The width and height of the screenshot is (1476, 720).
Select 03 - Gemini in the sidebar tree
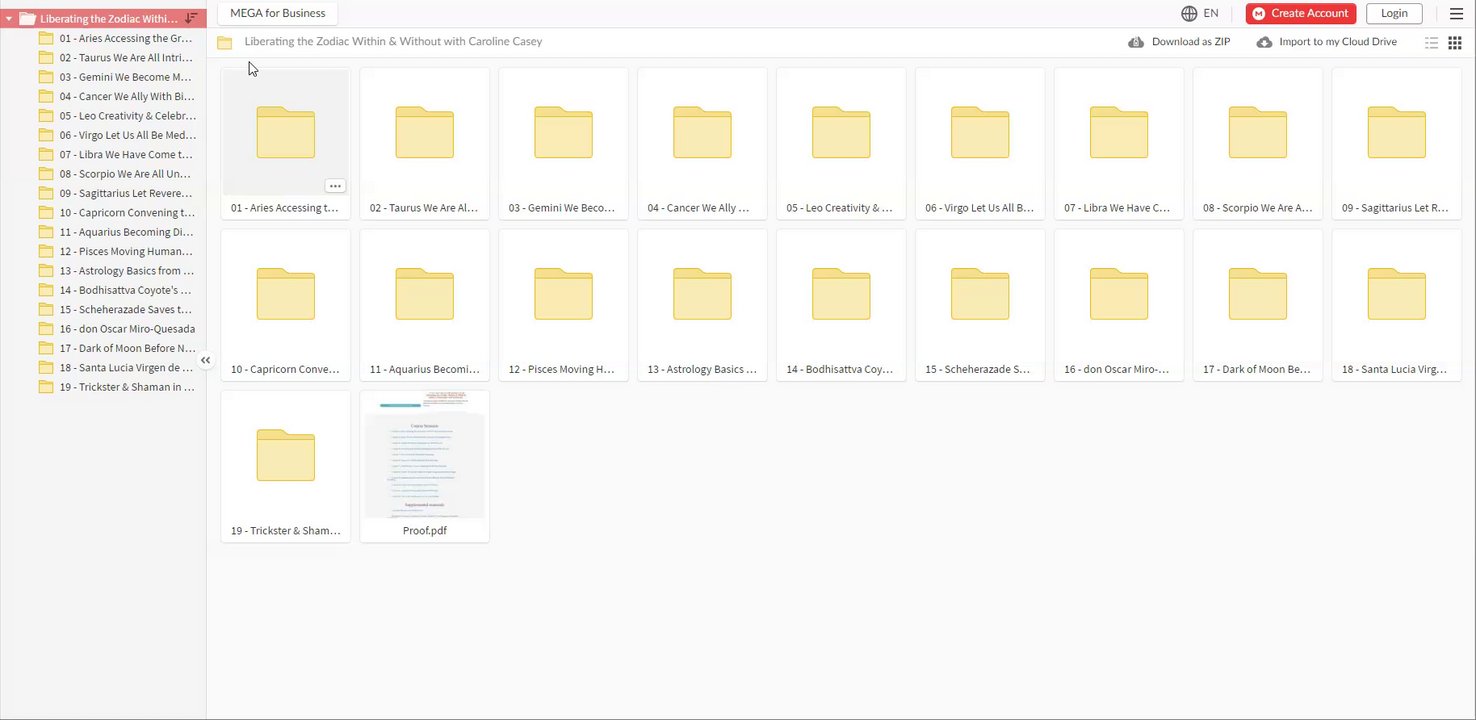(115, 77)
